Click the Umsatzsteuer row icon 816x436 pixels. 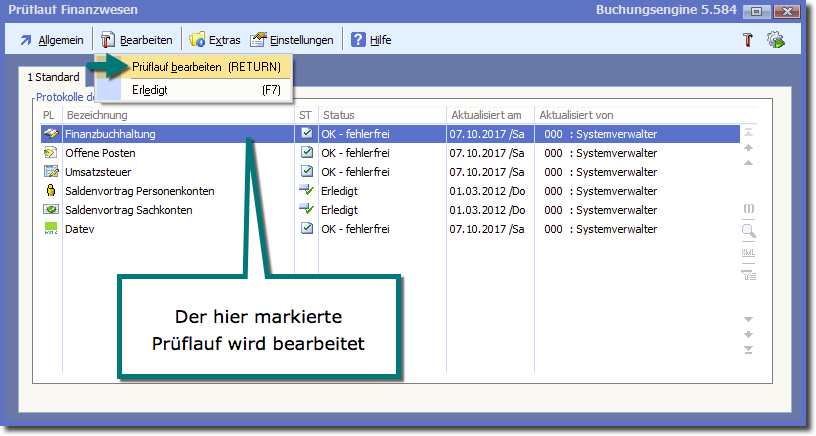pos(50,172)
